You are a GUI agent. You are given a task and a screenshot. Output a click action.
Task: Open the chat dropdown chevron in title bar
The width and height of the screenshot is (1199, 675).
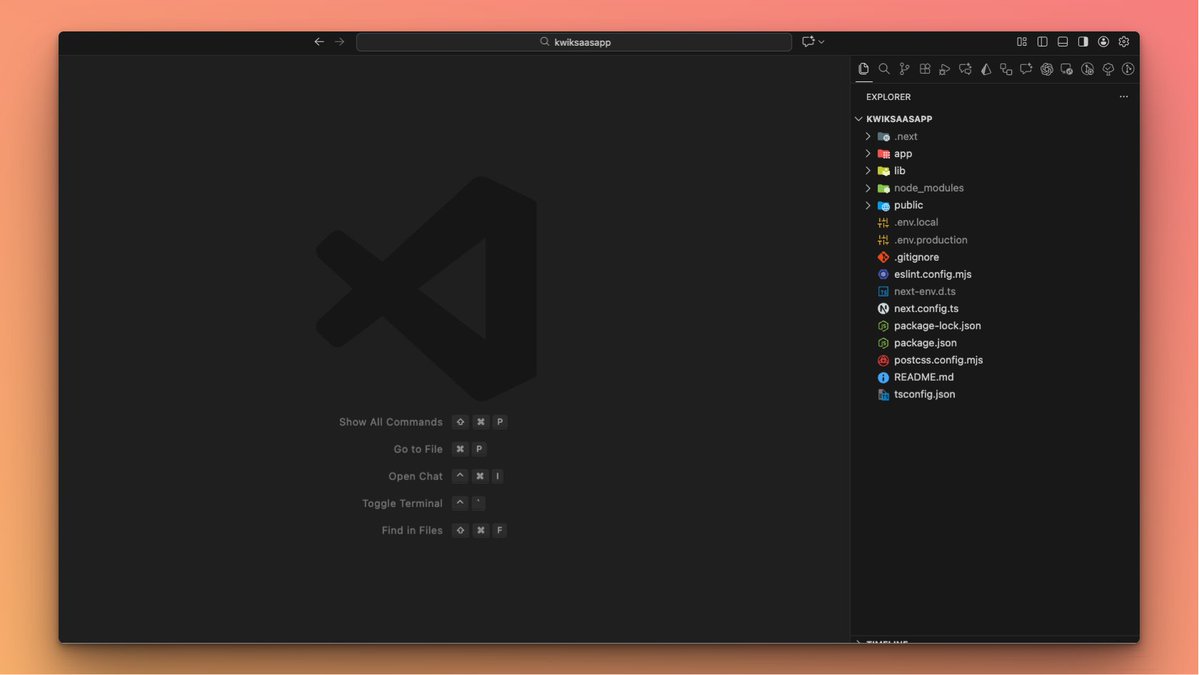(x=821, y=42)
